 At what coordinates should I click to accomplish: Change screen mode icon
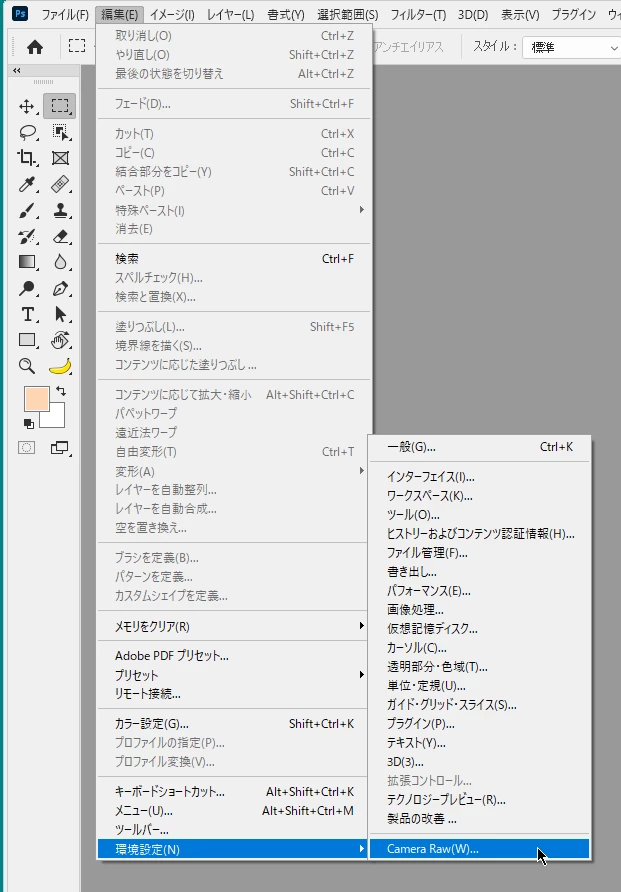tap(60, 448)
